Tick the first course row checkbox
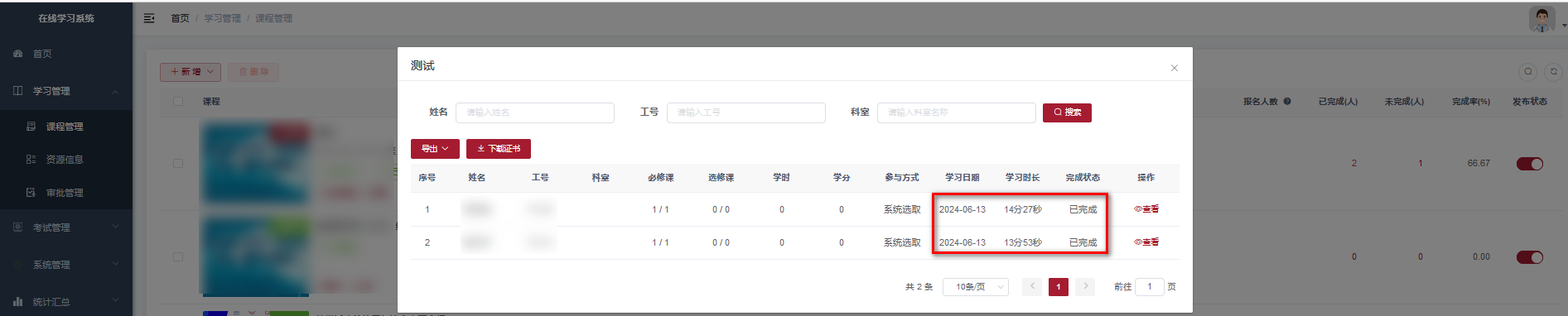The width and height of the screenshot is (1568, 316). click(x=177, y=164)
